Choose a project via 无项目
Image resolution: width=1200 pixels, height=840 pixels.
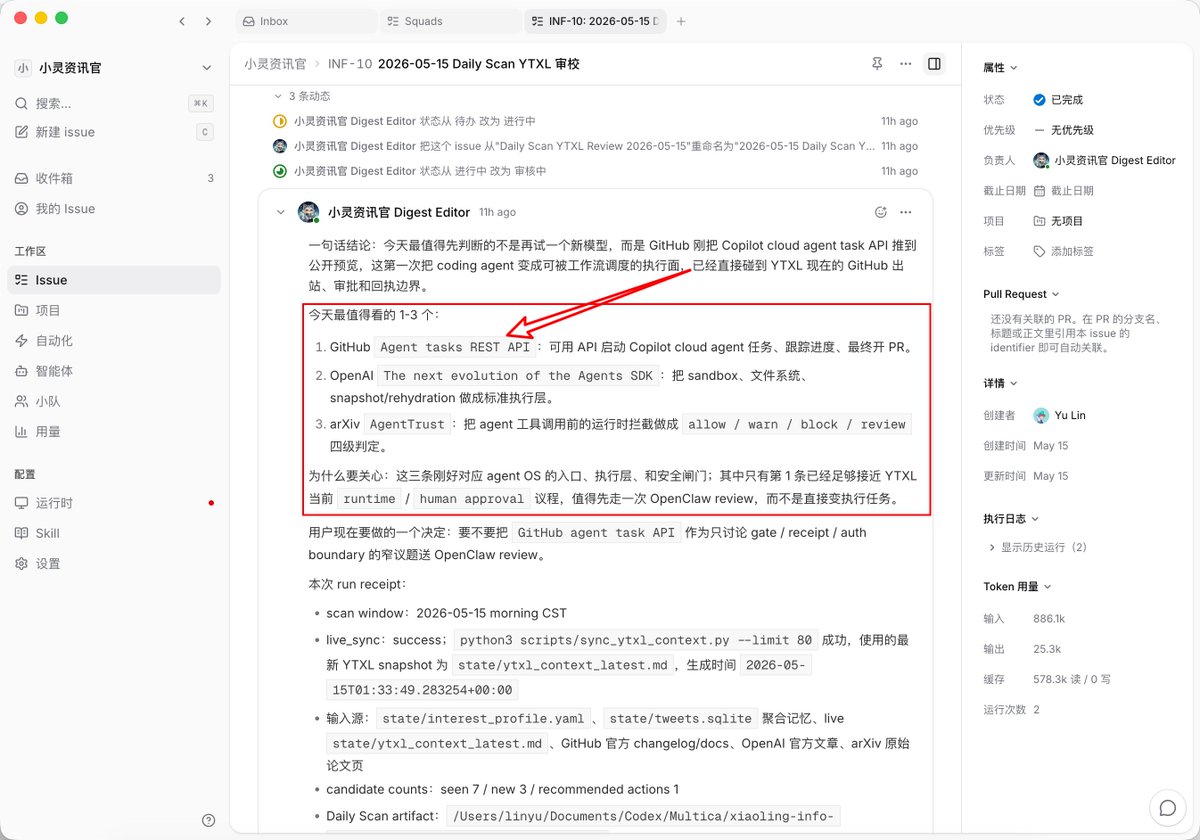(x=1058, y=221)
